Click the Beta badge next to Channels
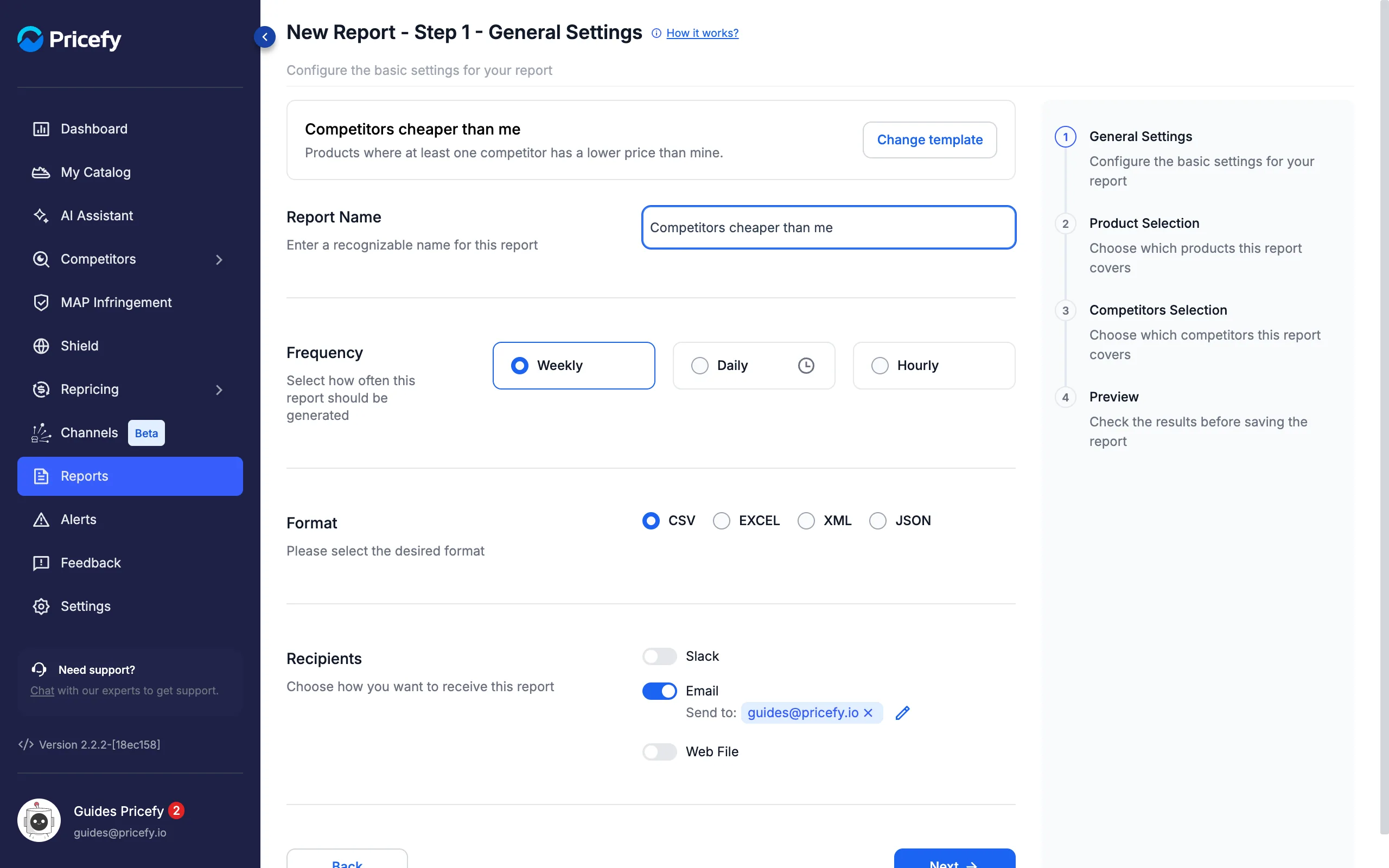Screen dimensions: 1389x868 pos(146,433)
